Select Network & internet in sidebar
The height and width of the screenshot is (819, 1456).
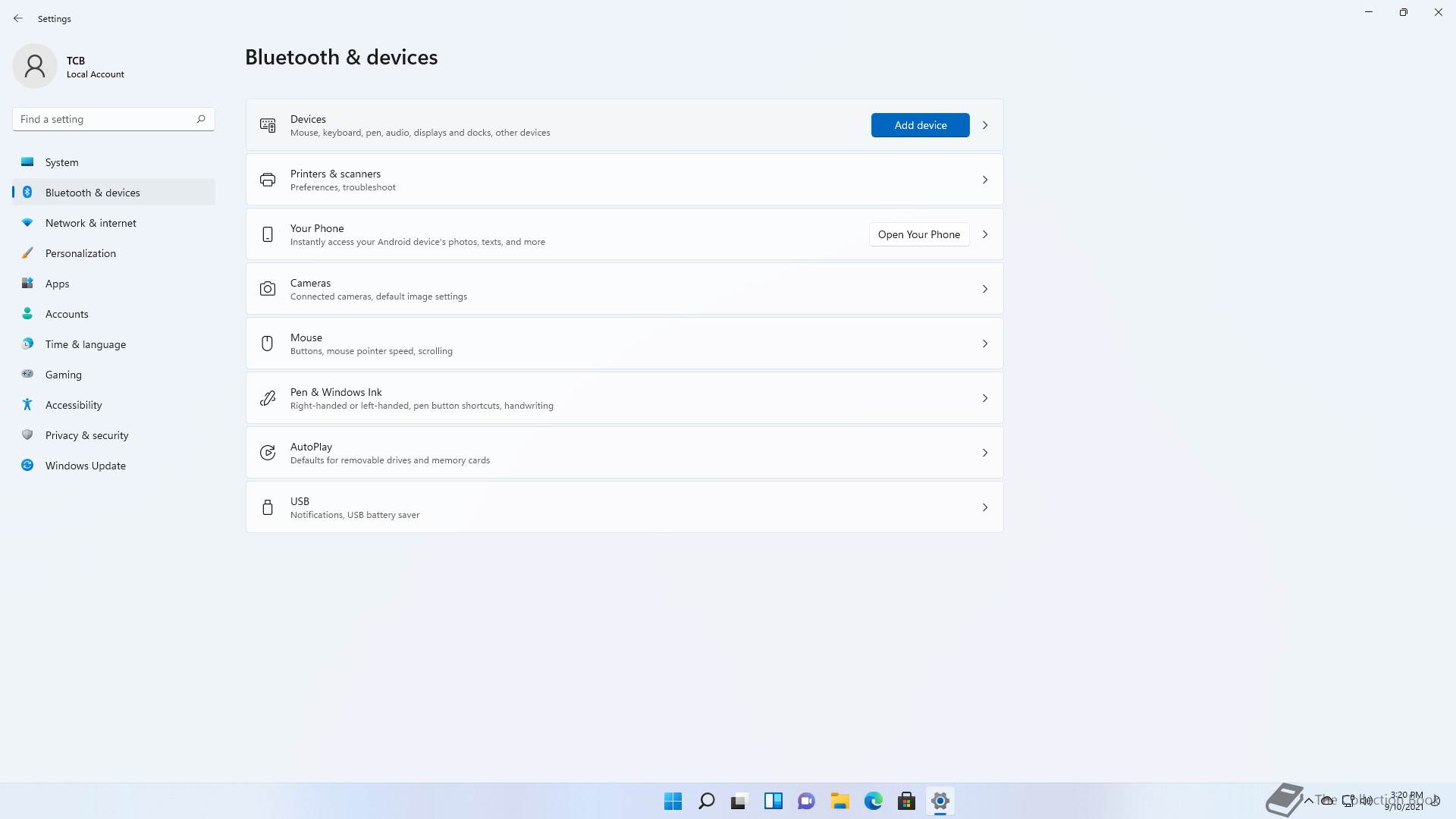pos(114,223)
